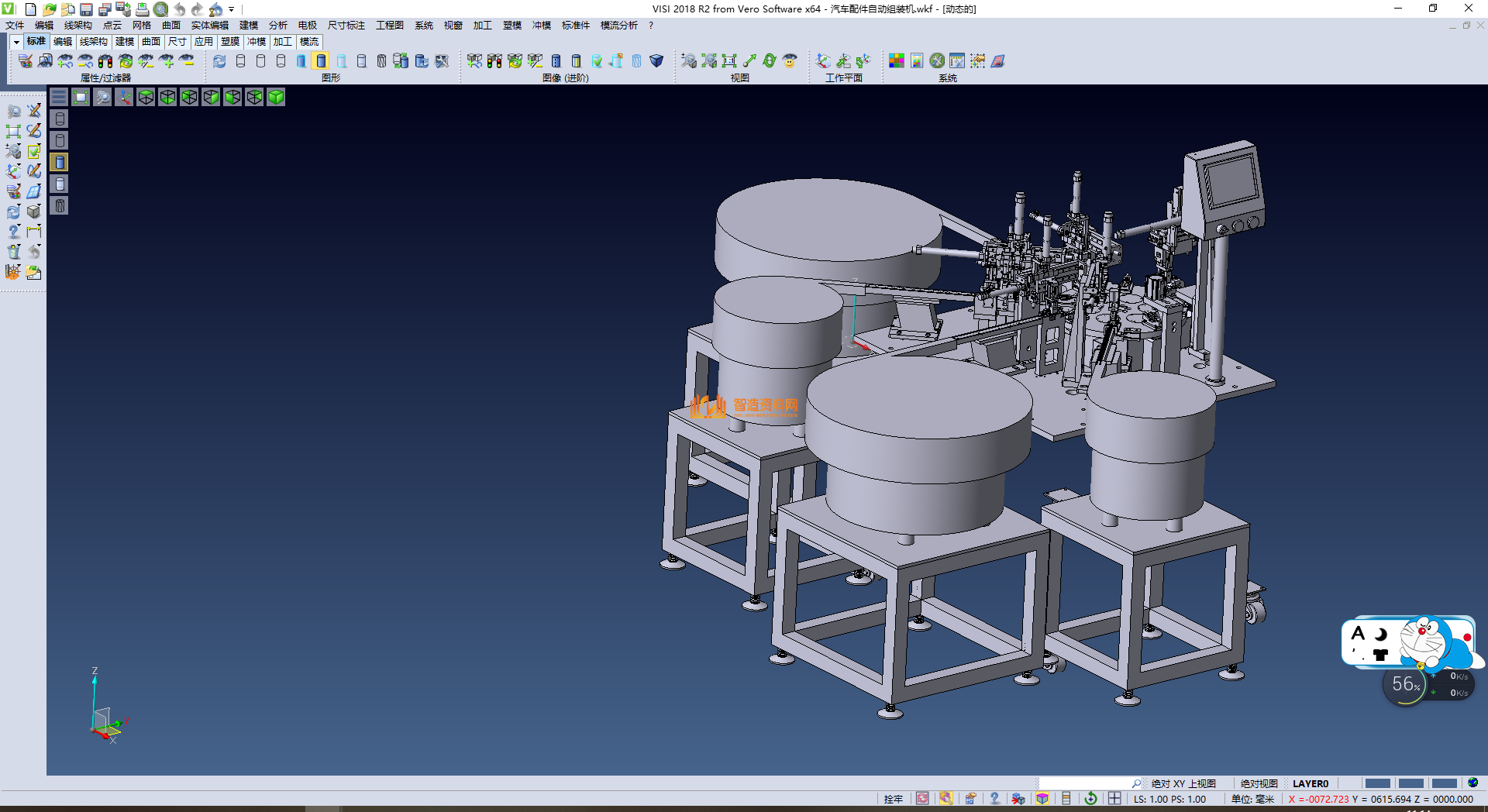Click the smiley eye view icon
1488x812 pixels.
(790, 61)
